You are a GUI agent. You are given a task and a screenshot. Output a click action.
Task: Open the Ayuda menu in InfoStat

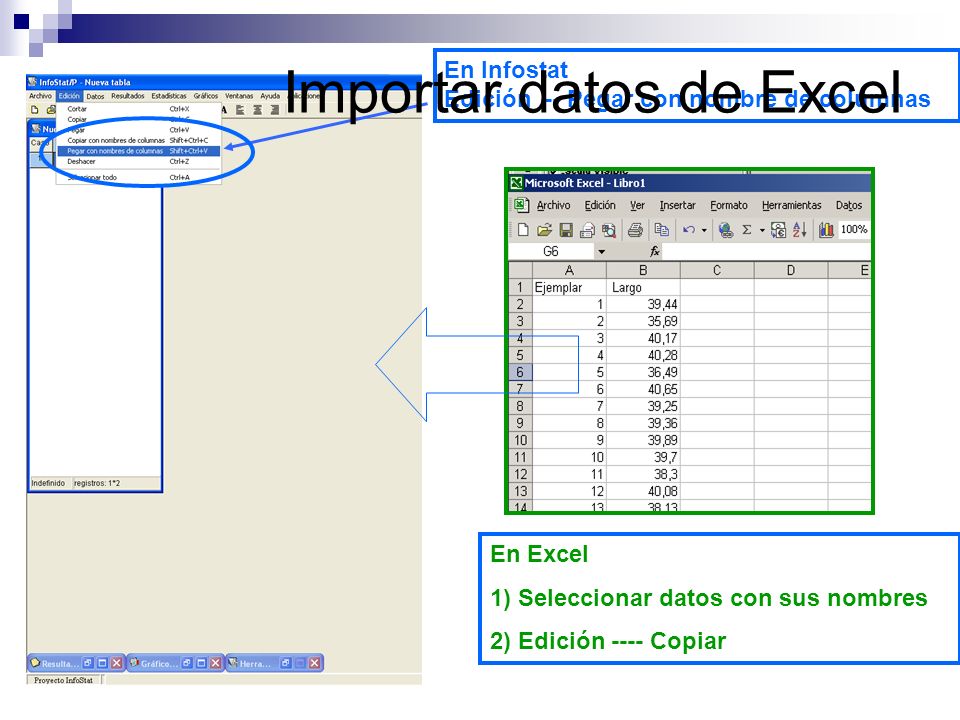pyautogui.click(x=270, y=96)
